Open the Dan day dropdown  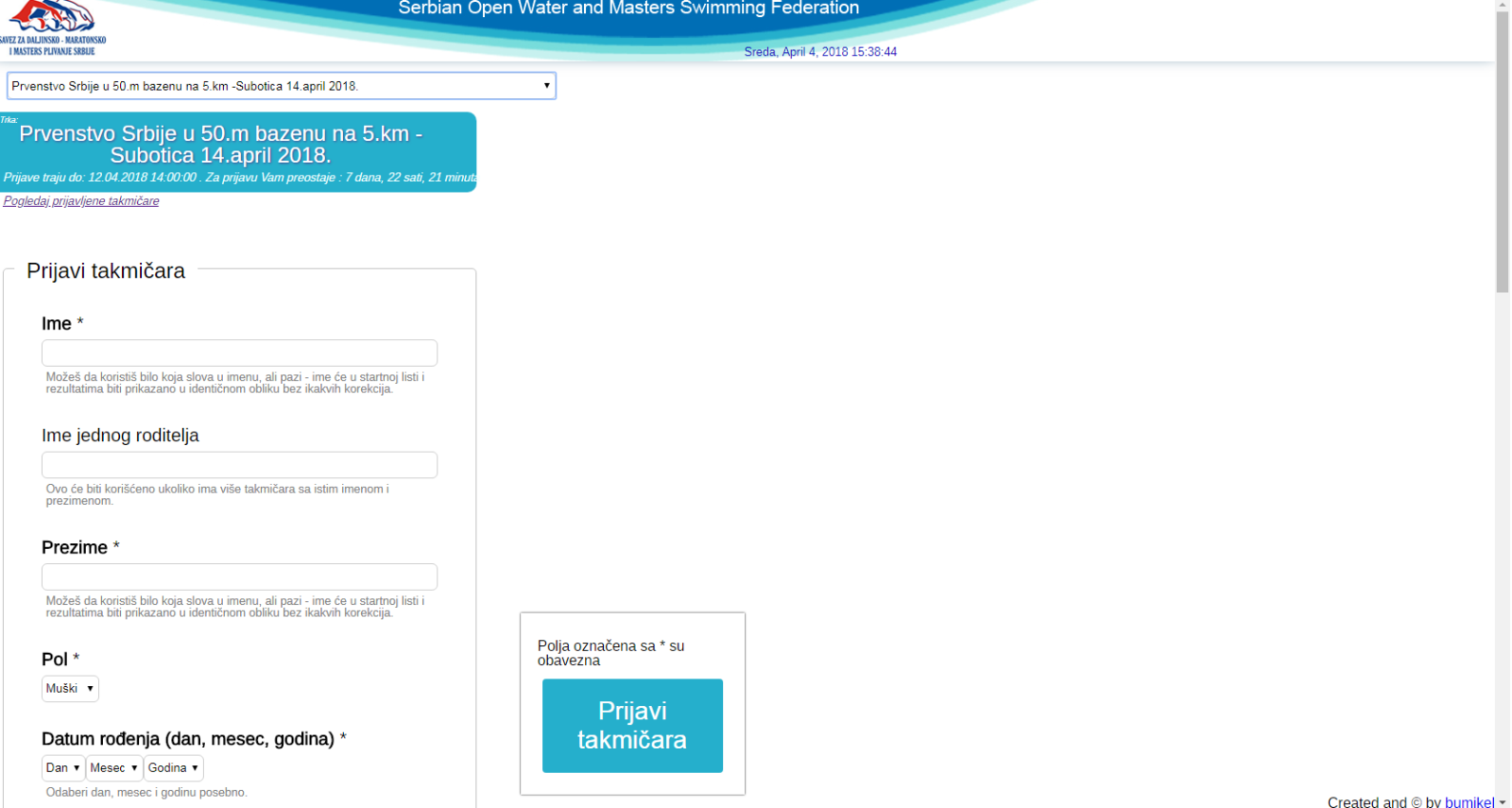(x=62, y=768)
